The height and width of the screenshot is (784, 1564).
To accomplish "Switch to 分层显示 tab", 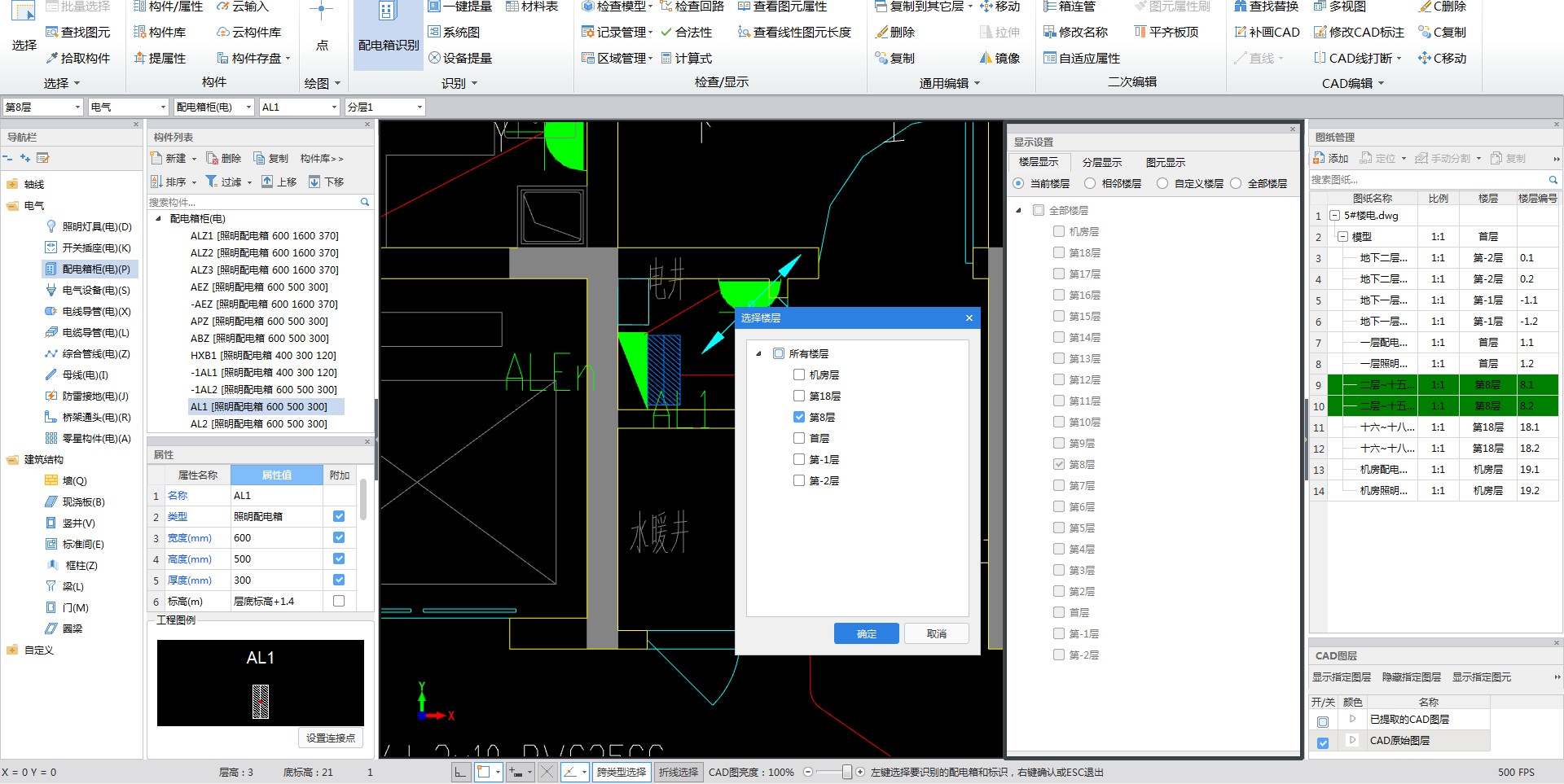I will 1101,162.
